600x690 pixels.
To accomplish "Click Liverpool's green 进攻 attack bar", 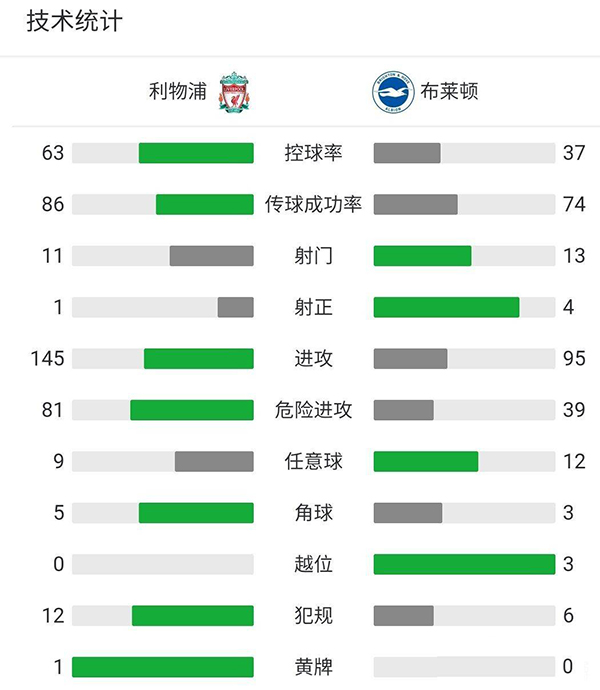I will pos(199,358).
